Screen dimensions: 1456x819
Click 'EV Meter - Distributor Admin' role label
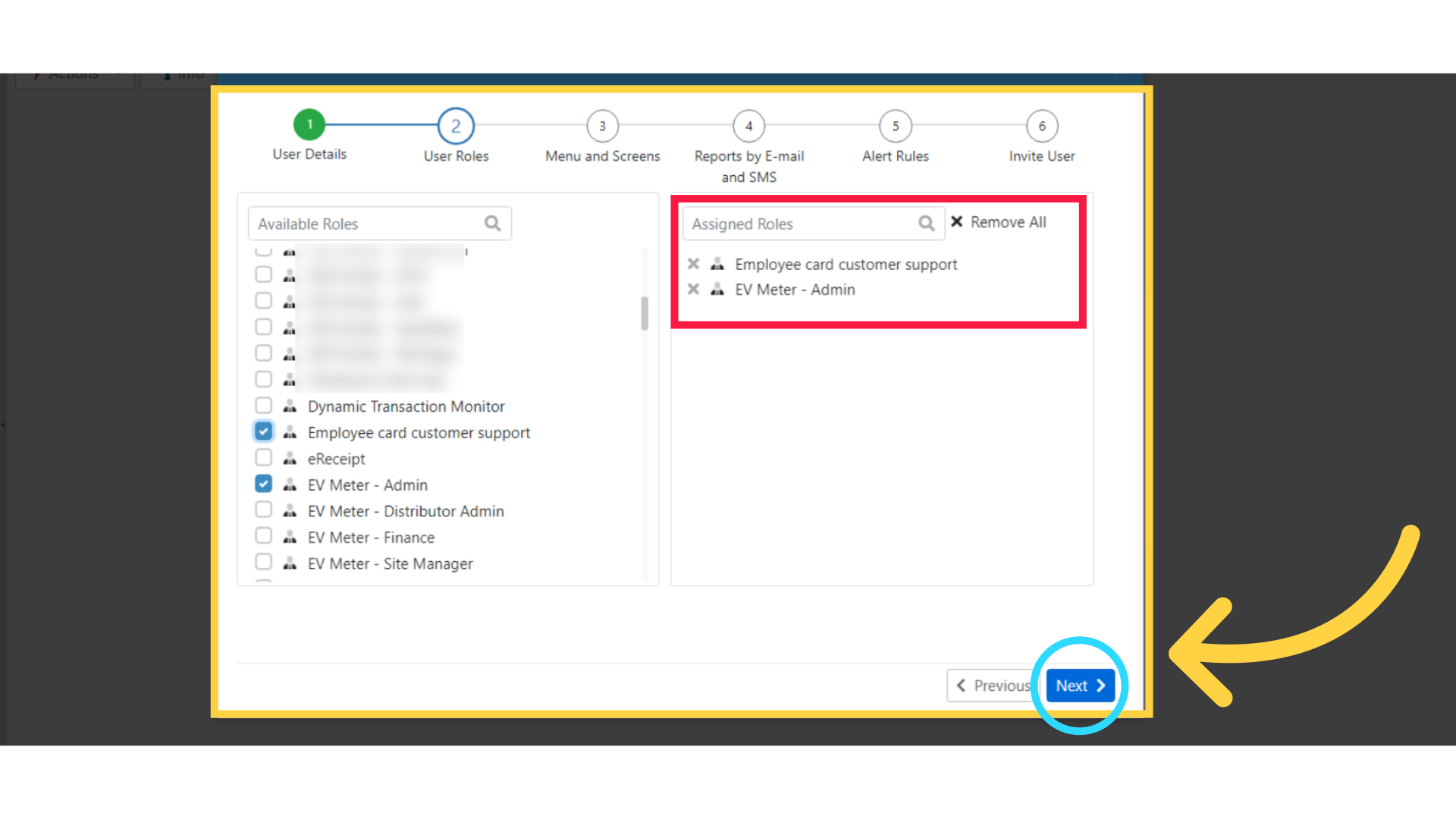pyautogui.click(x=406, y=511)
